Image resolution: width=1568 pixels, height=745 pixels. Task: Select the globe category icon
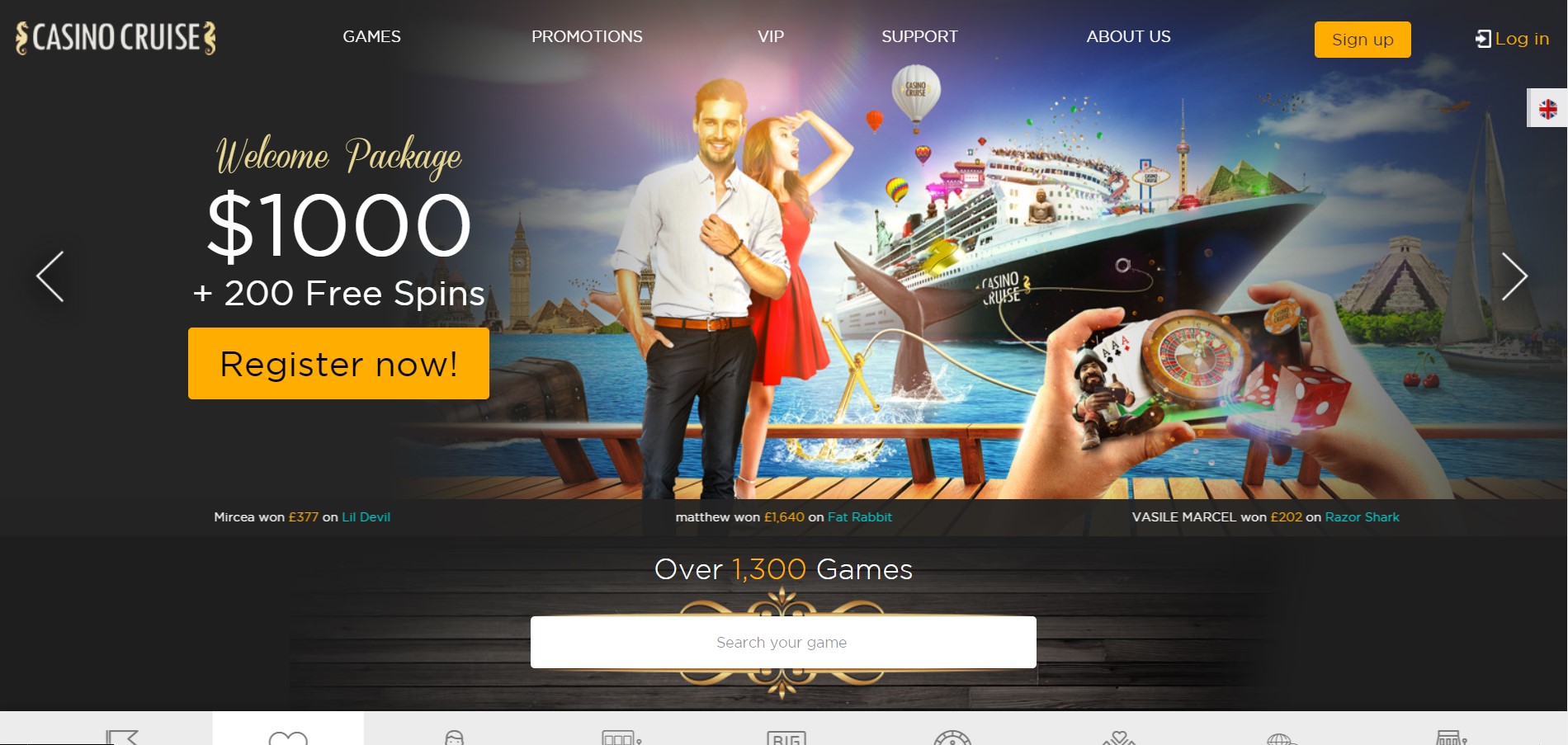click(x=1282, y=738)
